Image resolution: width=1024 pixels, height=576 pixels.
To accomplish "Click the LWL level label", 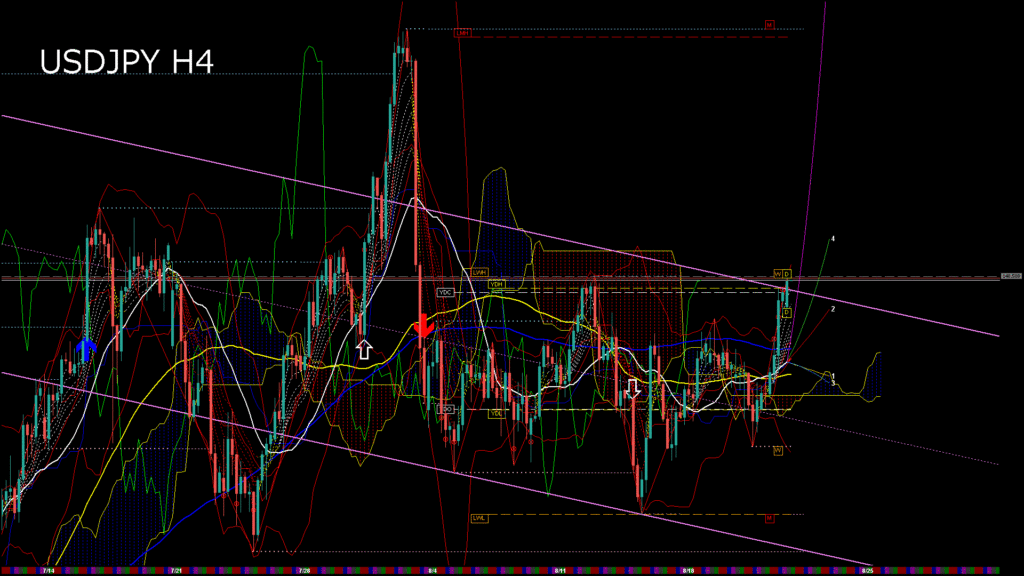I will tap(478, 518).
